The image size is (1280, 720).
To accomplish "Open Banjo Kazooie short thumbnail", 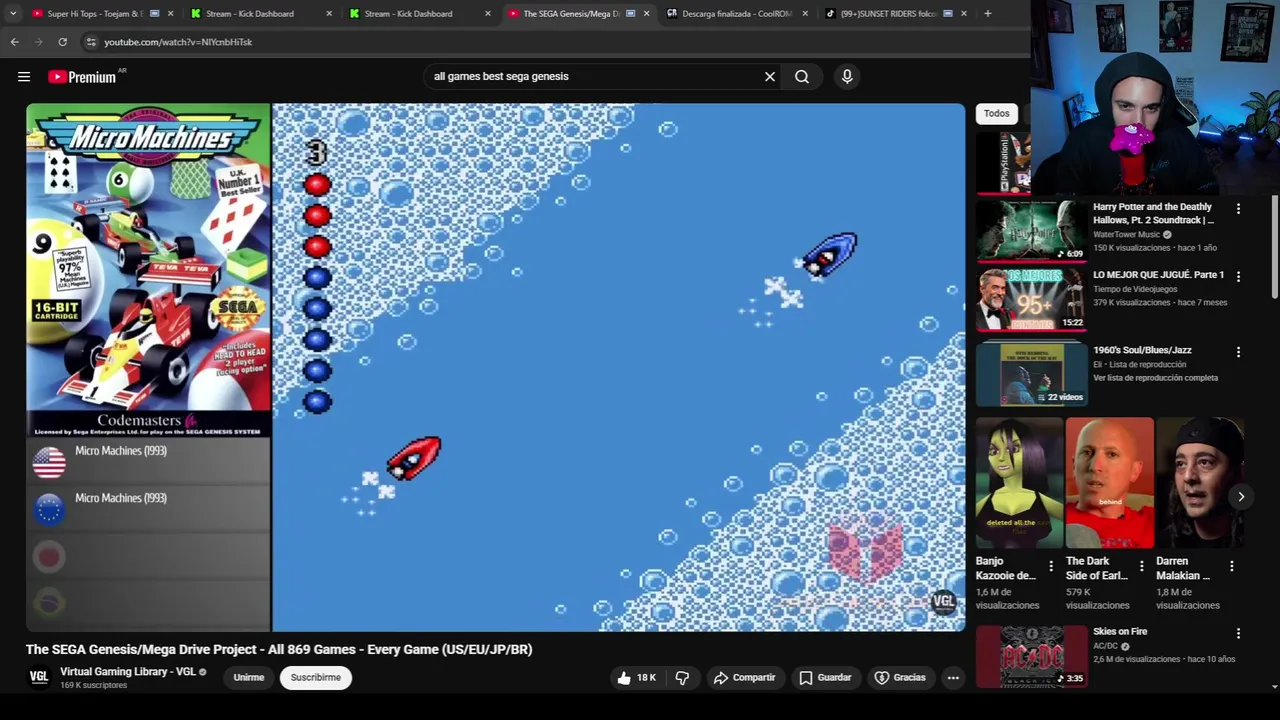I will 1020,483.
